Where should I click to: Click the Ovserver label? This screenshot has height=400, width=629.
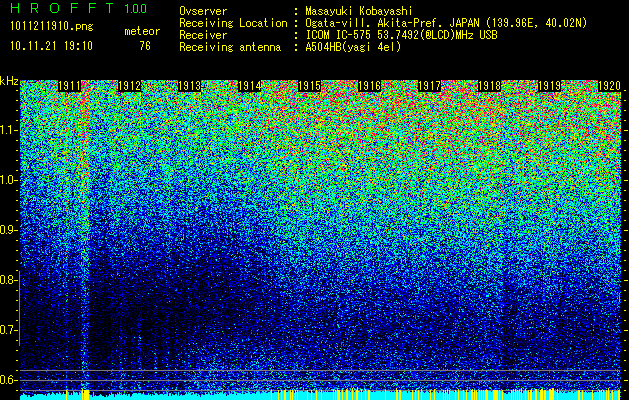203,11
